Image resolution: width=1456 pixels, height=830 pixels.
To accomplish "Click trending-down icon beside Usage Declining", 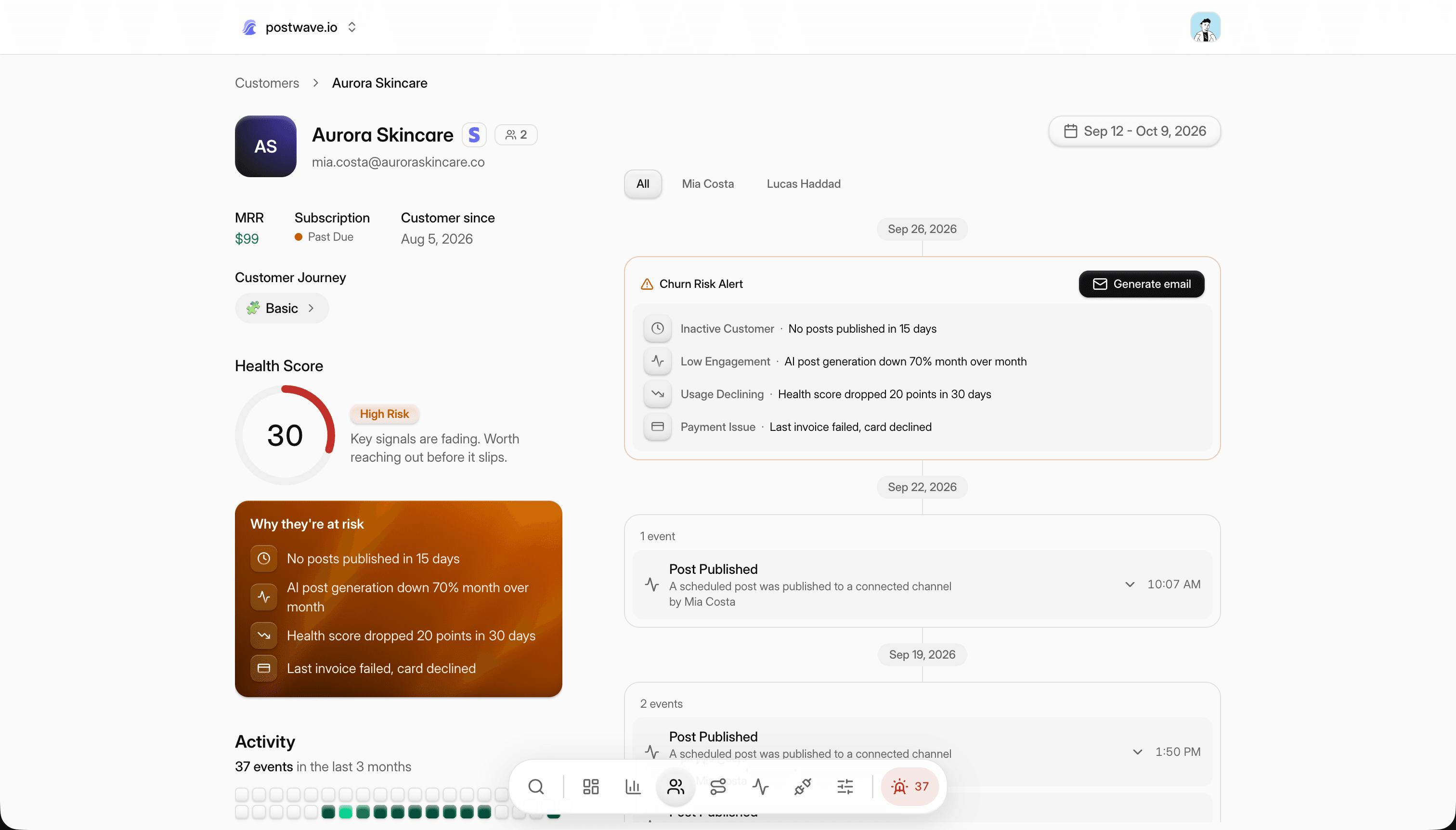I will pos(657,394).
